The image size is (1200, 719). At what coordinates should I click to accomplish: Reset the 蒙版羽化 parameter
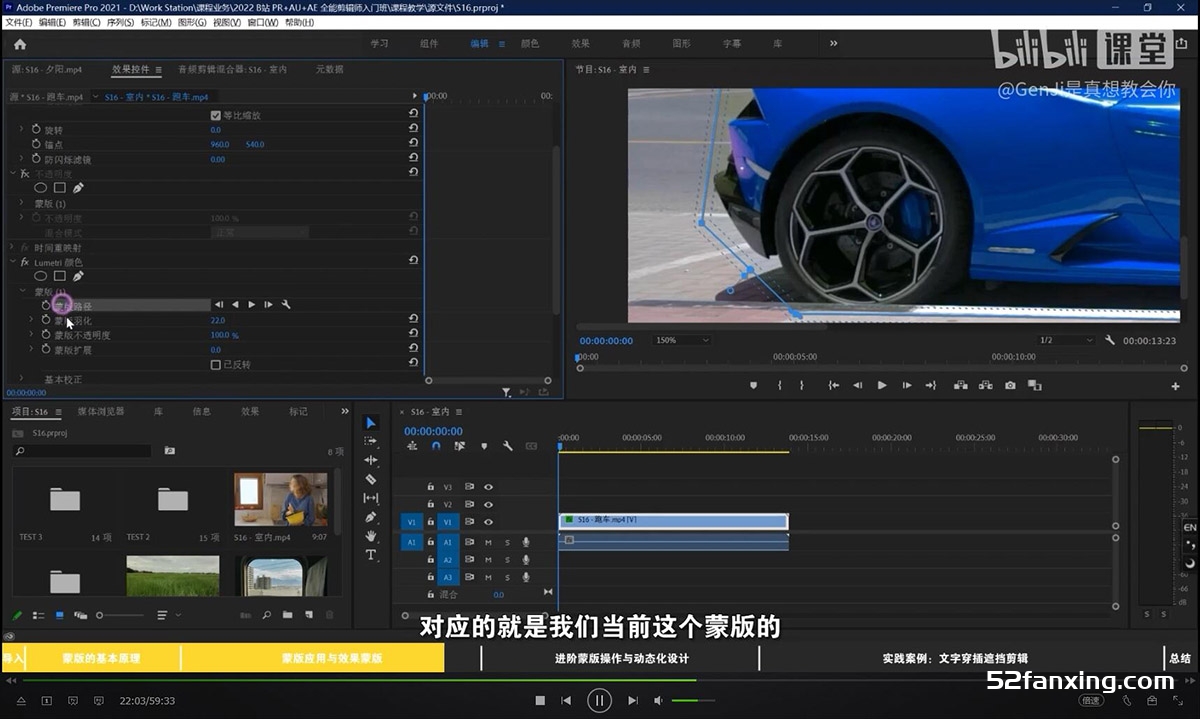click(x=413, y=320)
